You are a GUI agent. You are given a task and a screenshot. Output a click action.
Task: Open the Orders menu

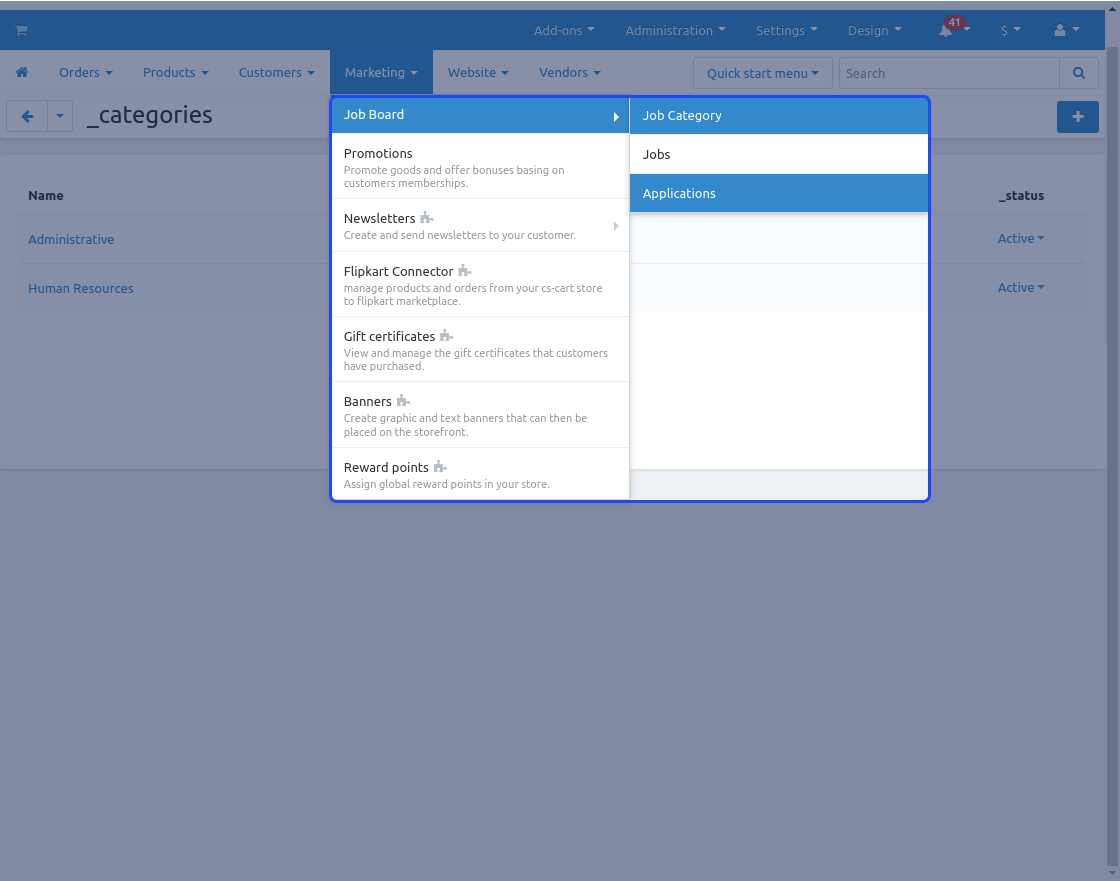coord(86,72)
